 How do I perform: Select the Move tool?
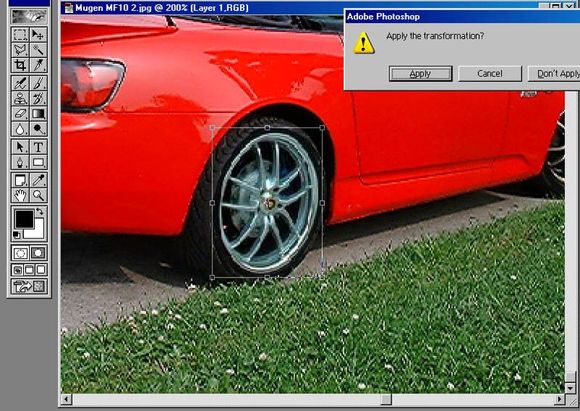[38, 34]
